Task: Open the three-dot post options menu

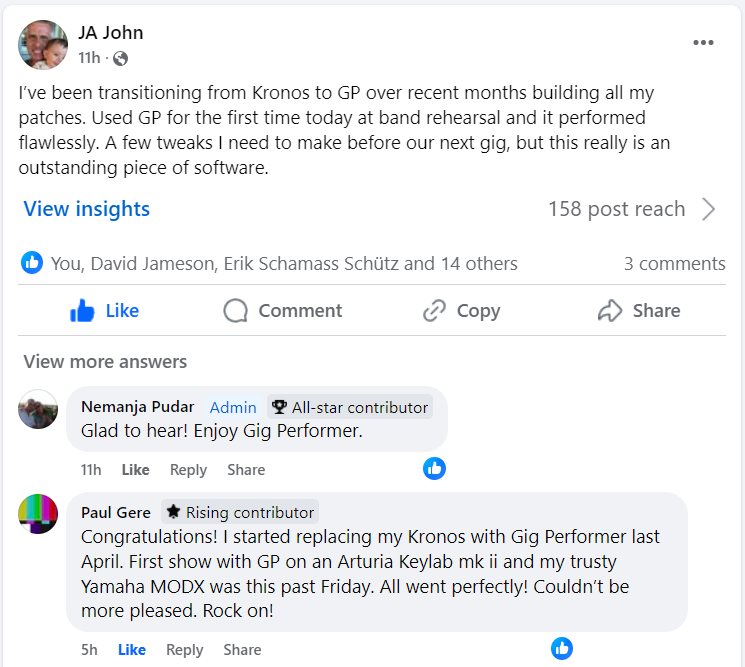Action: click(703, 43)
